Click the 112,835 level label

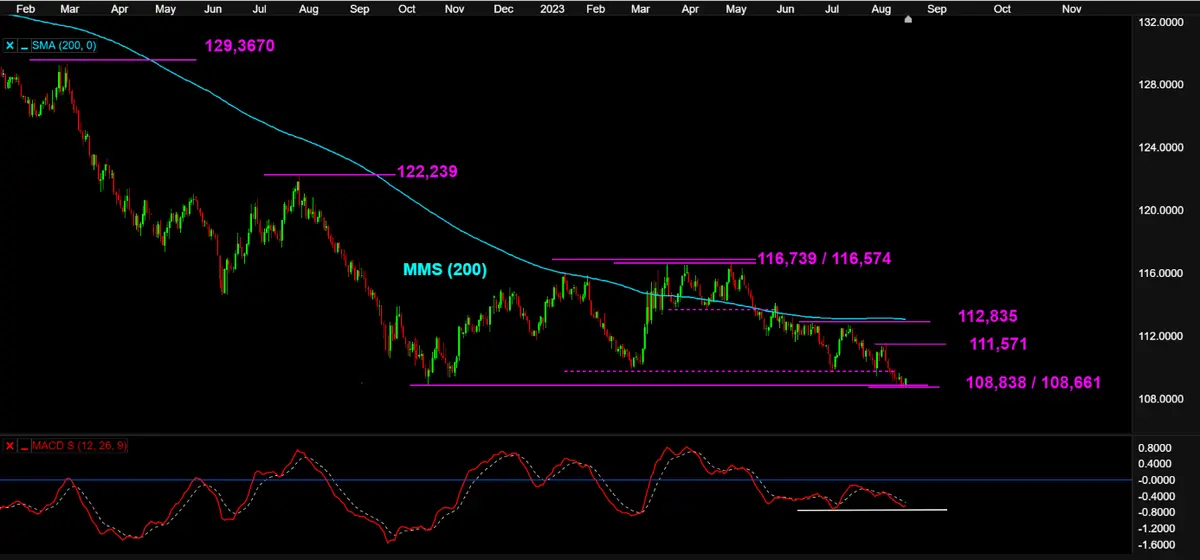[x=987, y=316]
